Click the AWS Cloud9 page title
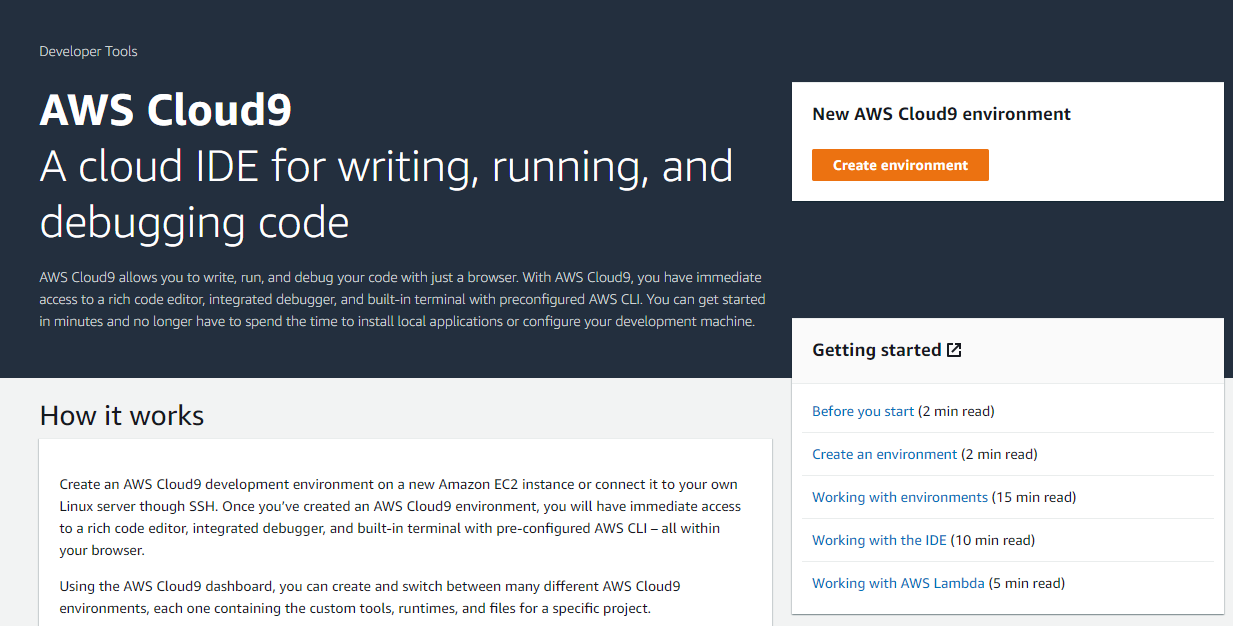 (165, 110)
